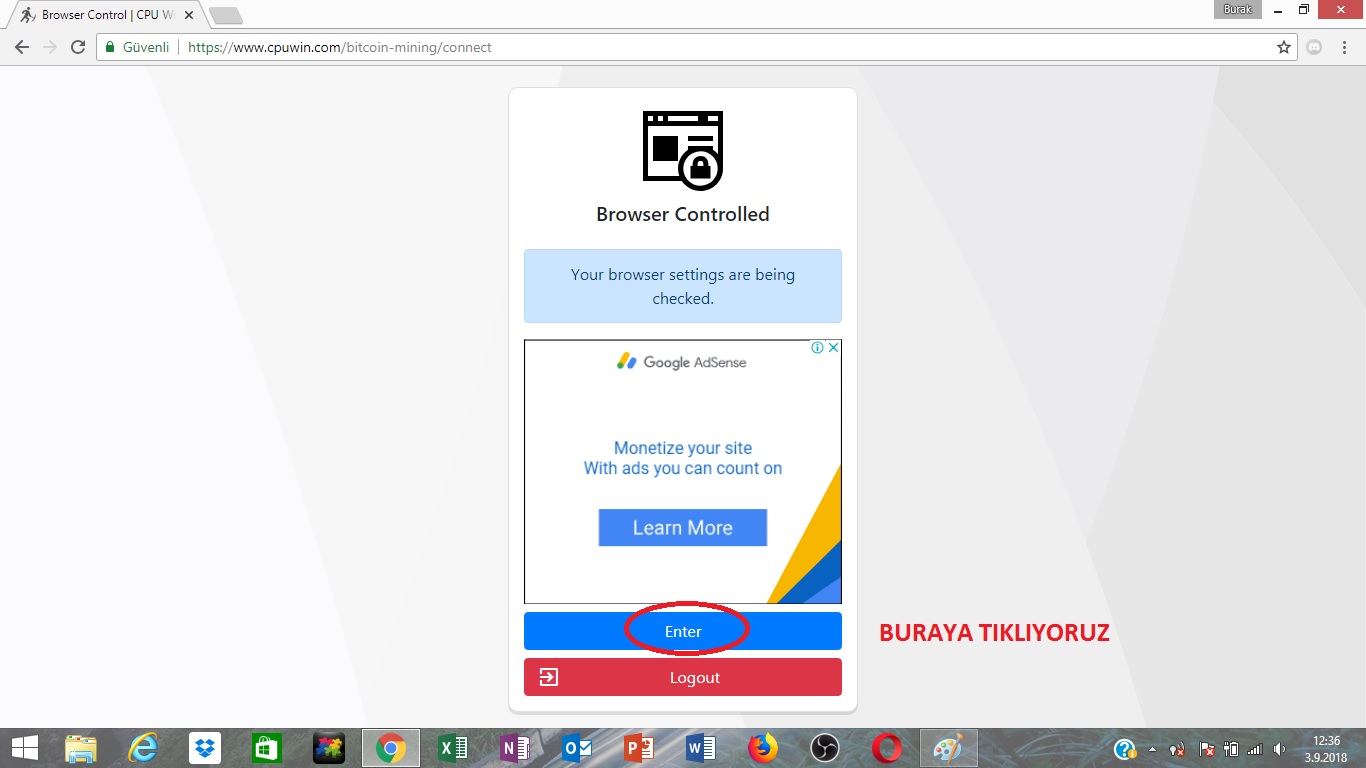
Task: Switch to Google Chrome on the taskbar
Action: tap(391, 748)
